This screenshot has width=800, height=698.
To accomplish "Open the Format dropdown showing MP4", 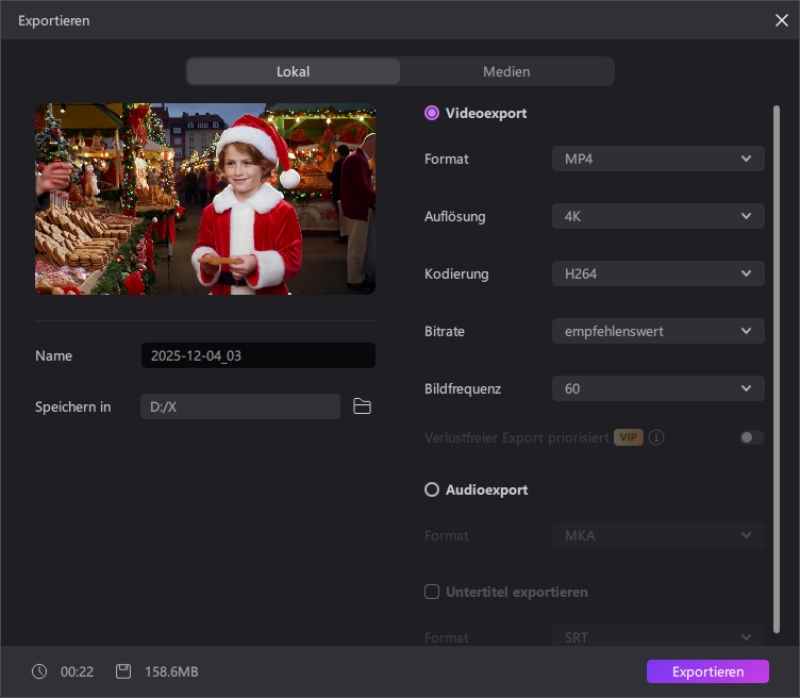I will 658,158.
